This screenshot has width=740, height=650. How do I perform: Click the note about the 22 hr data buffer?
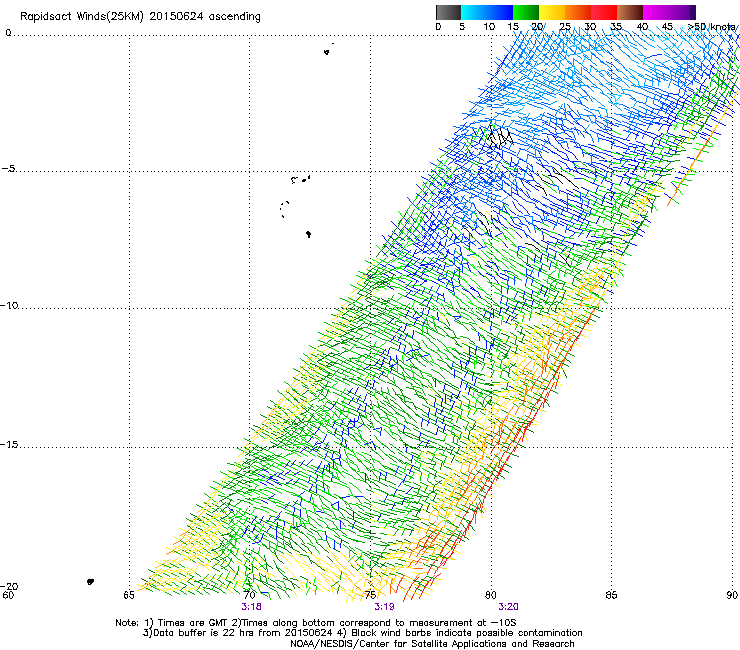pyautogui.click(x=239, y=633)
